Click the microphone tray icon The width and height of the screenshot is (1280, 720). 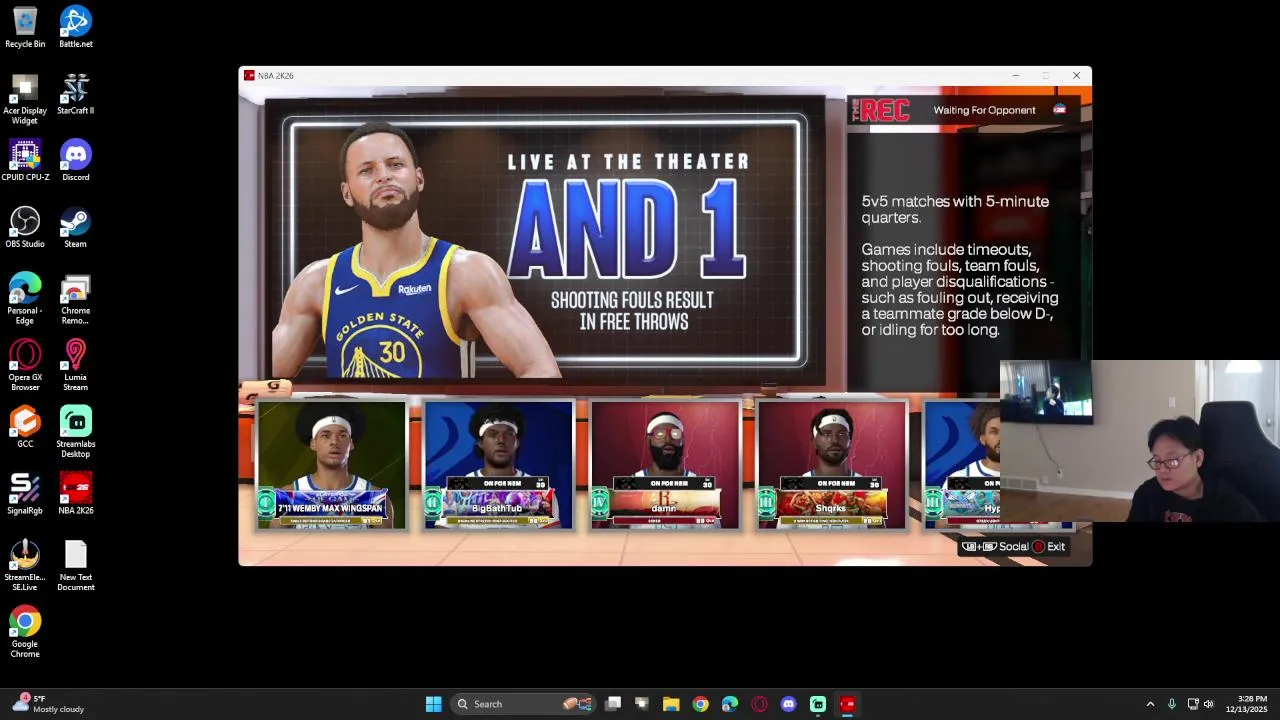[x=1172, y=704]
